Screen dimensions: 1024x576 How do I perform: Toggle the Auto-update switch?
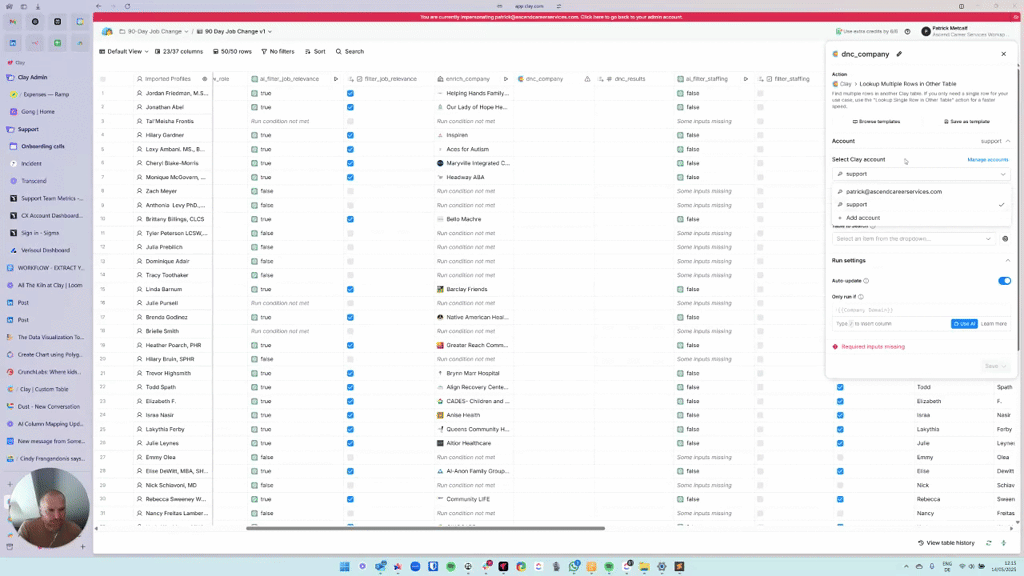coord(1004,281)
